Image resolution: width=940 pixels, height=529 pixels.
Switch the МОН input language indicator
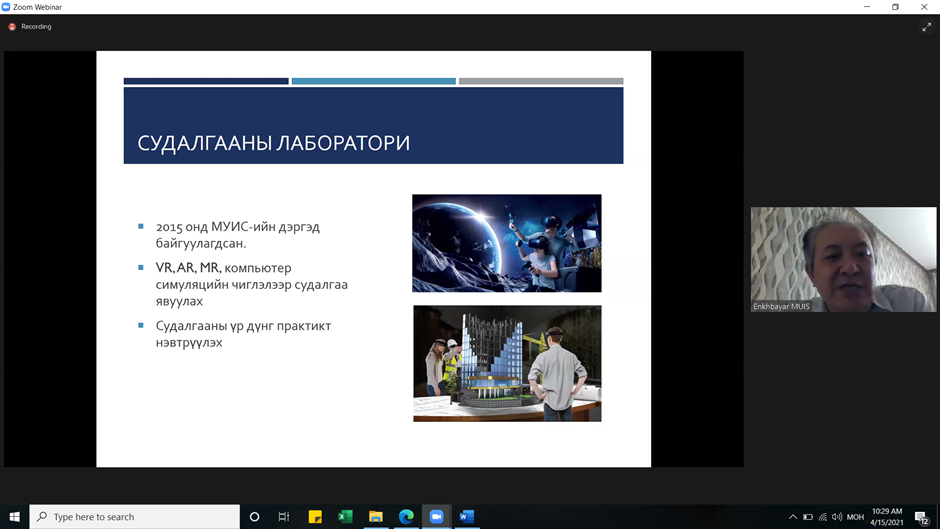(855, 517)
